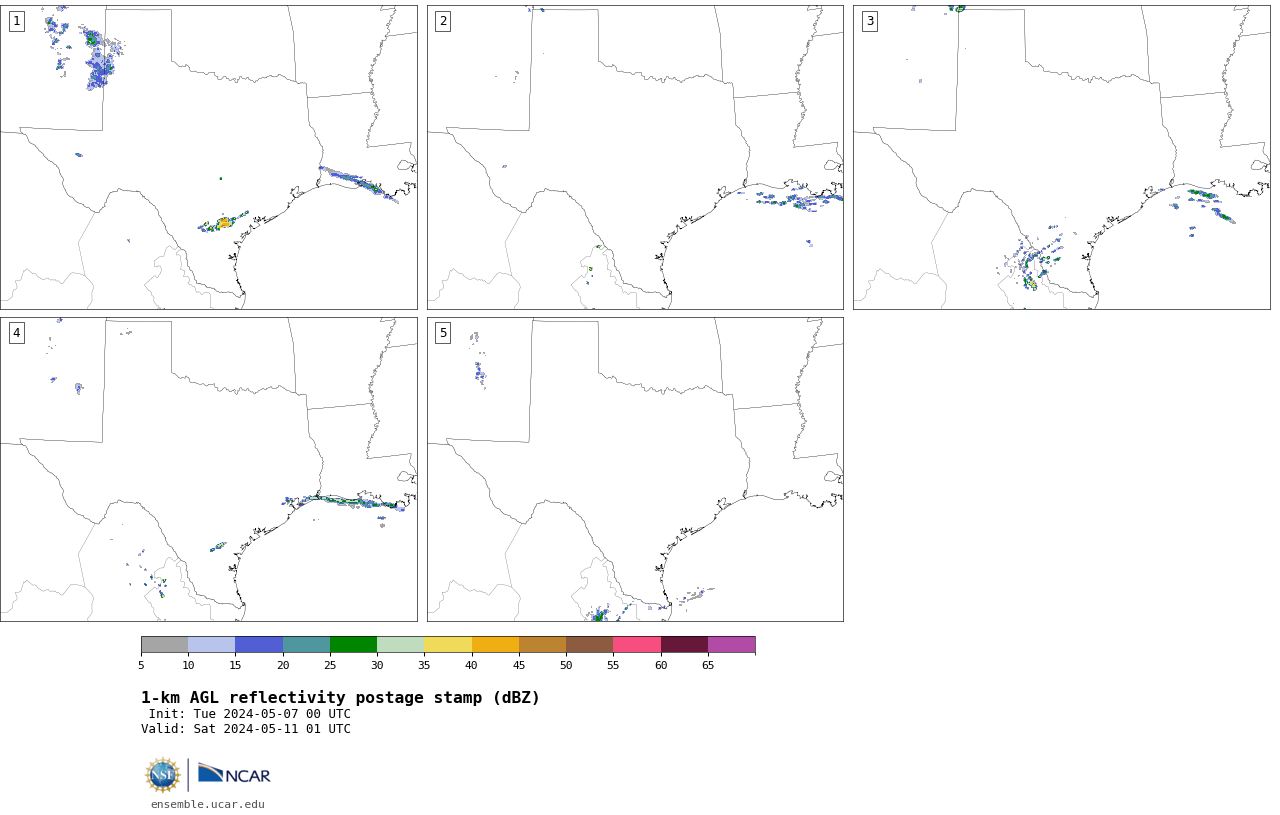The height and width of the screenshot is (815, 1280).
Task: Open ensemble member 2 reflectivity map
Action: point(635,157)
